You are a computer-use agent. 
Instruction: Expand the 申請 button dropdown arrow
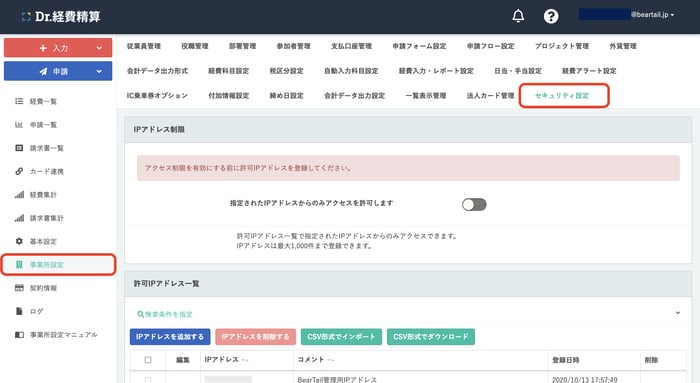[x=99, y=71]
